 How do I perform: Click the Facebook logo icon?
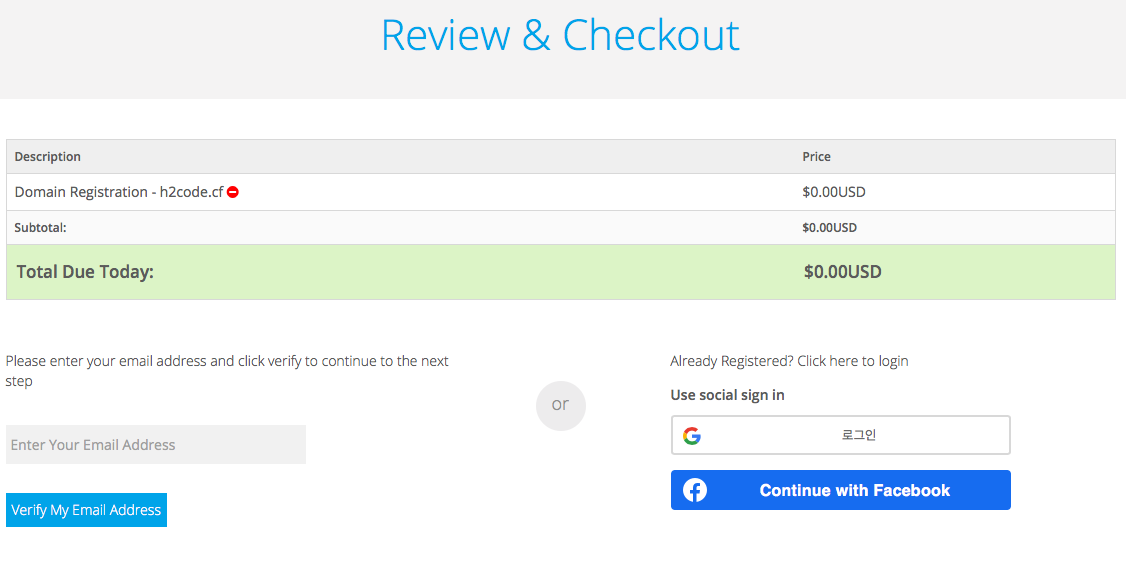pyautogui.click(x=695, y=490)
